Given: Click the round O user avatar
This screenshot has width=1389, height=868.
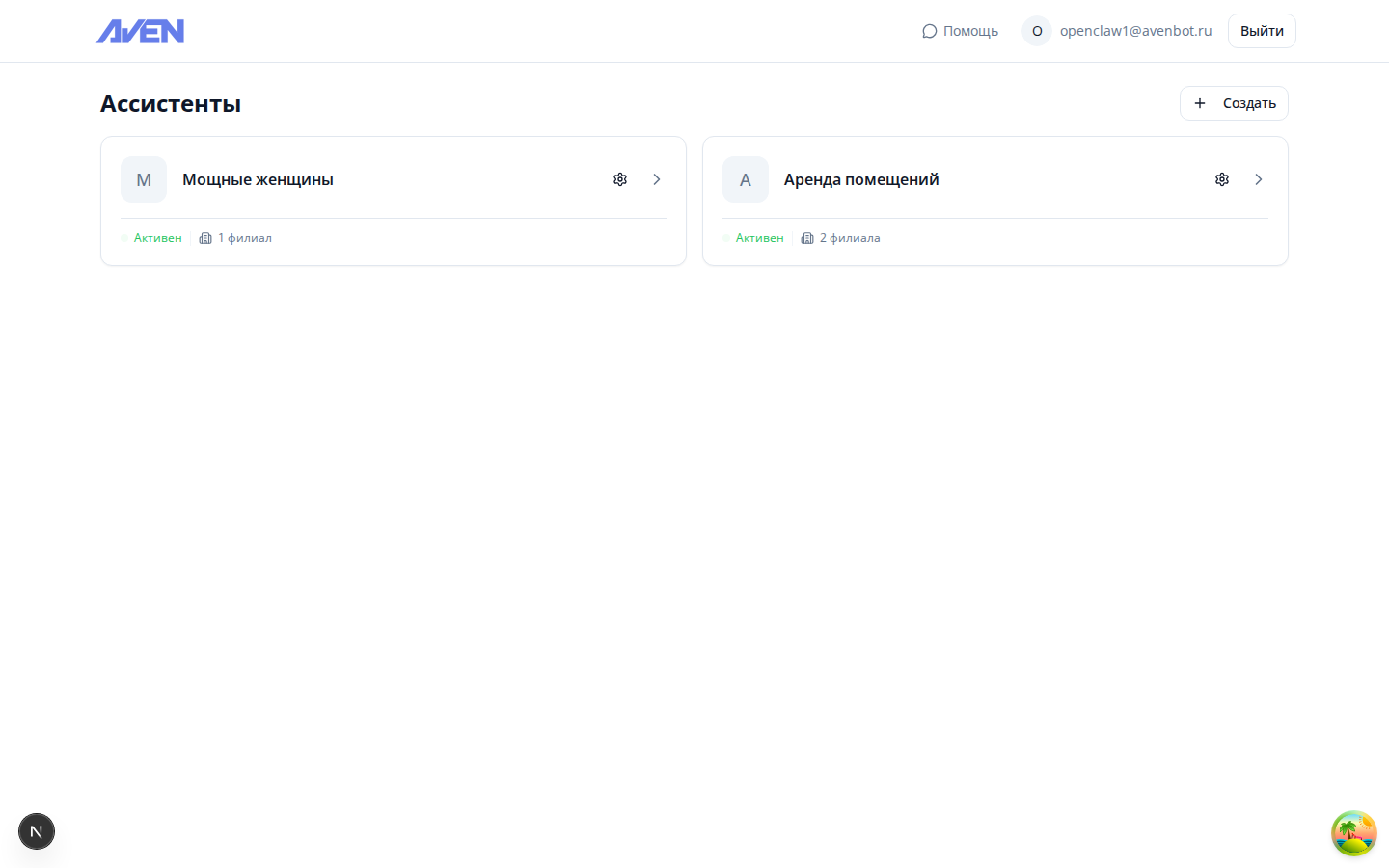Looking at the screenshot, I should (x=1037, y=31).
